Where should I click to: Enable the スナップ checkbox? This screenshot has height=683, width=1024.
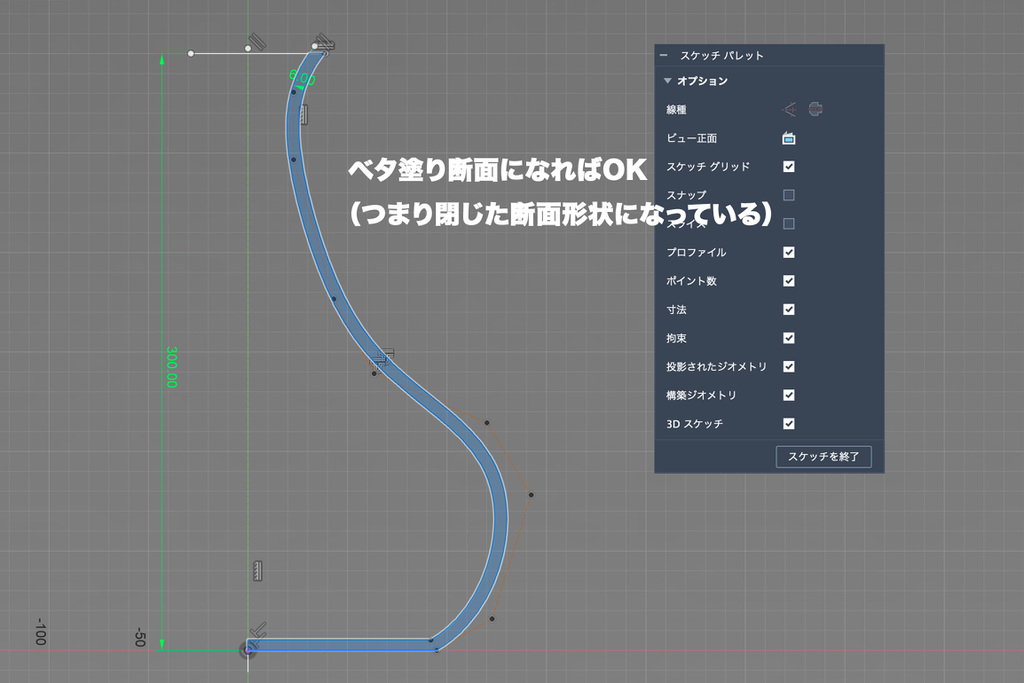(x=789, y=195)
